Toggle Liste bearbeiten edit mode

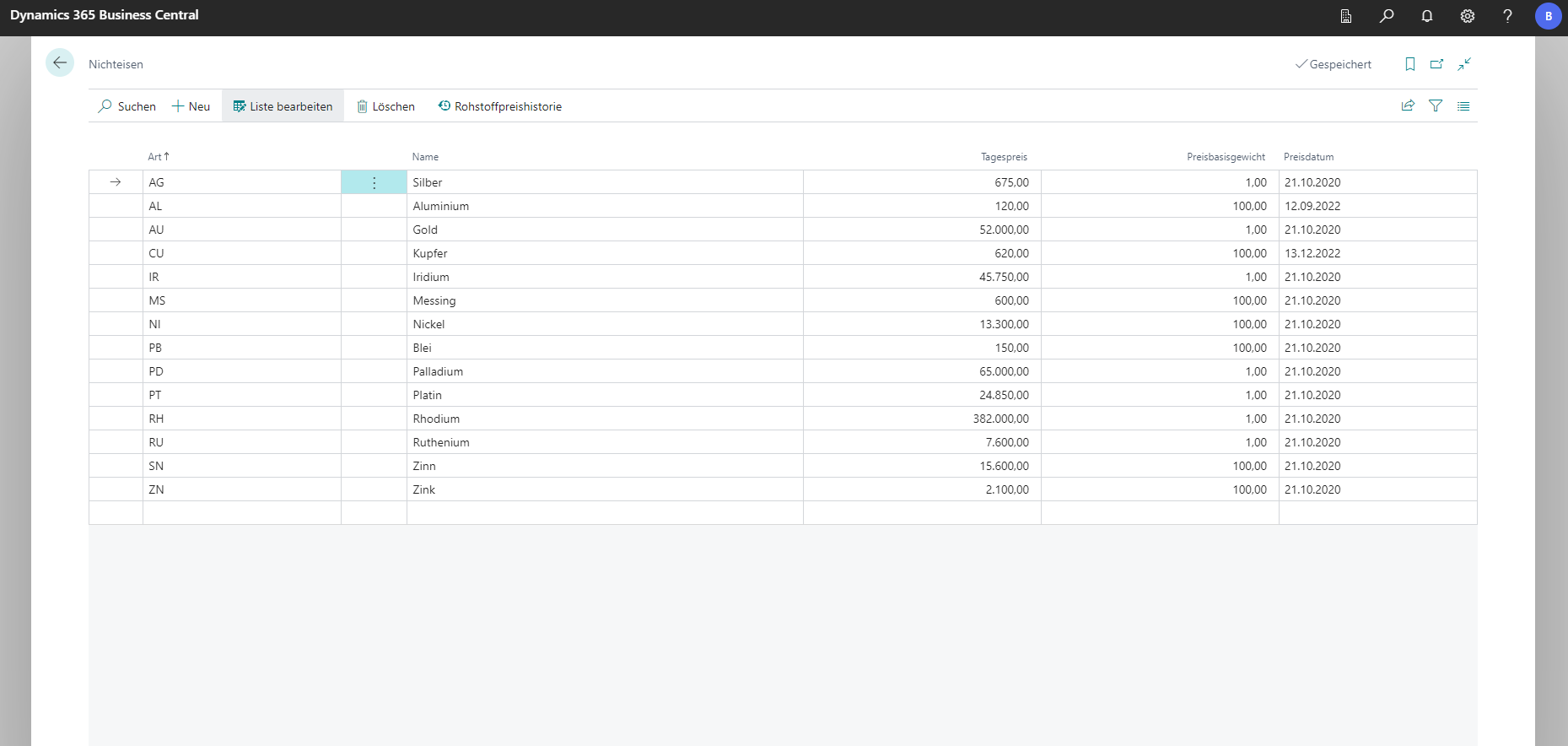click(x=283, y=106)
